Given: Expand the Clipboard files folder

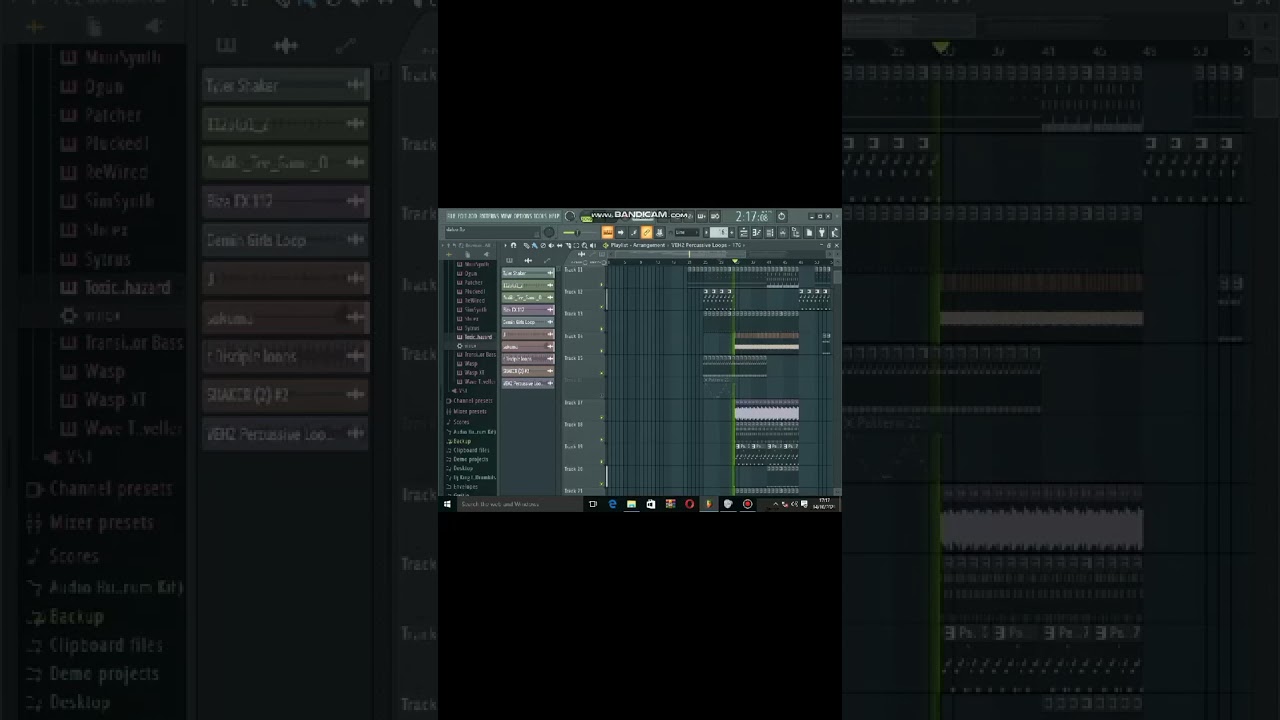Looking at the screenshot, I should click(467, 450).
